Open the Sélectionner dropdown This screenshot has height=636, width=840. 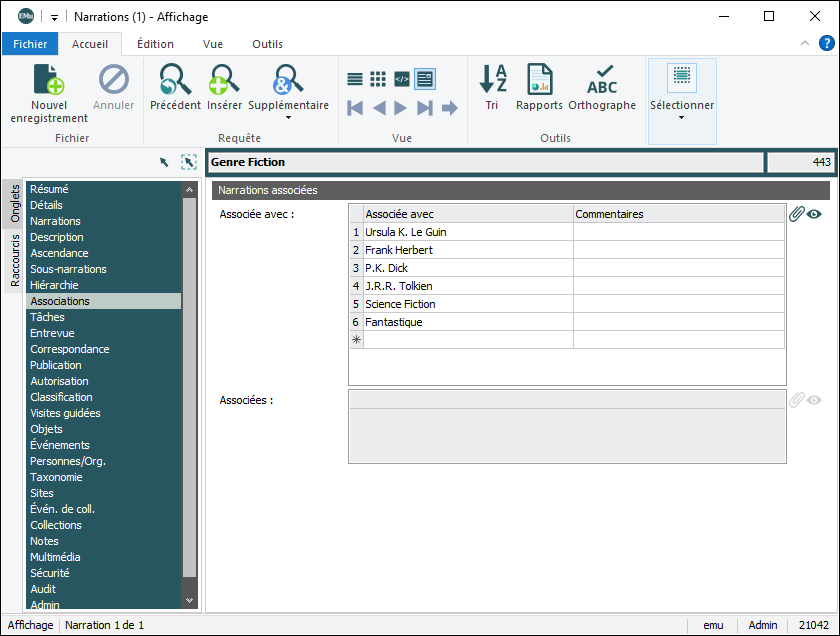click(682, 118)
